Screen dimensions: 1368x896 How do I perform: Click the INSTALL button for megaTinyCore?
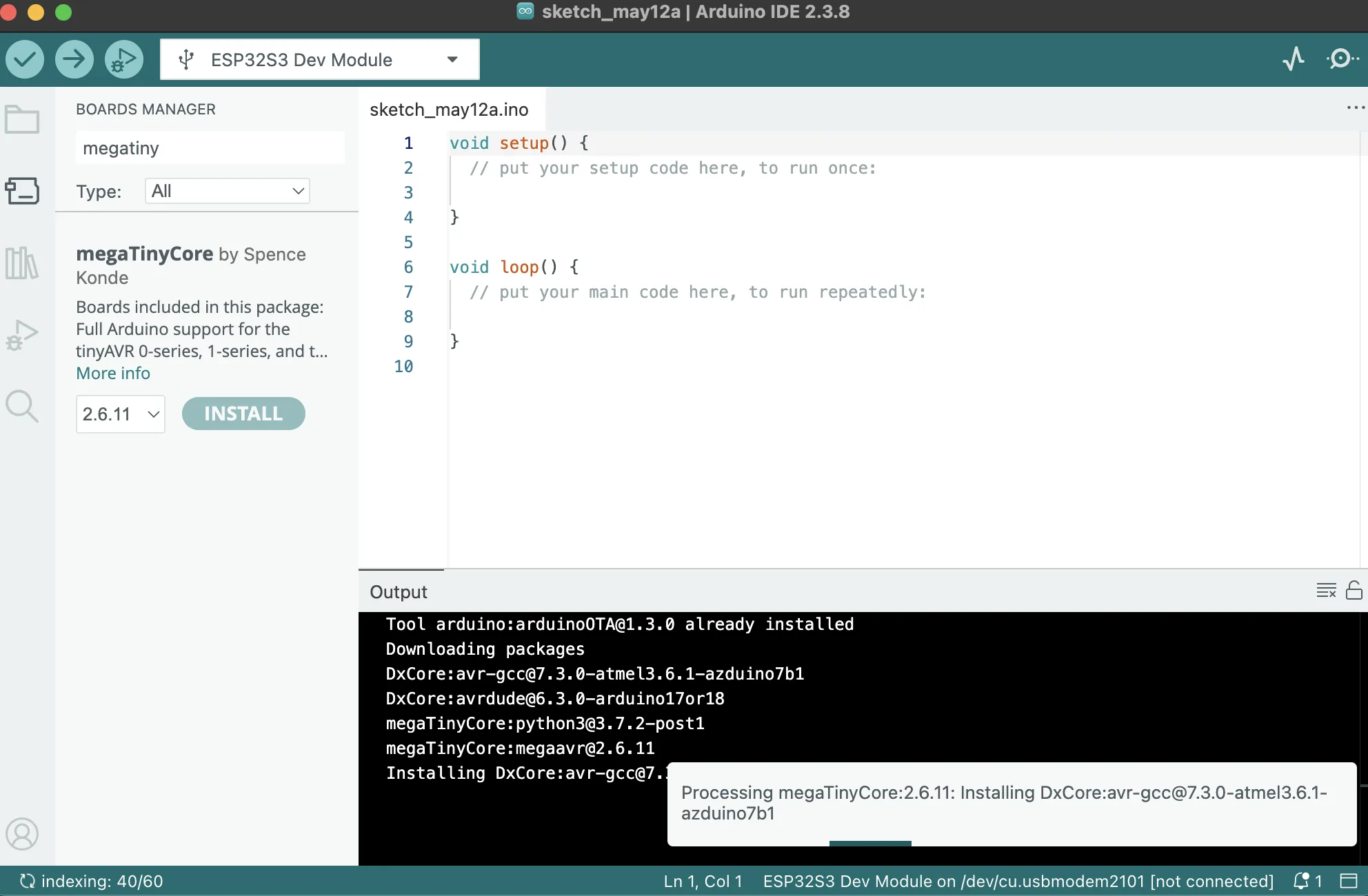(x=243, y=414)
